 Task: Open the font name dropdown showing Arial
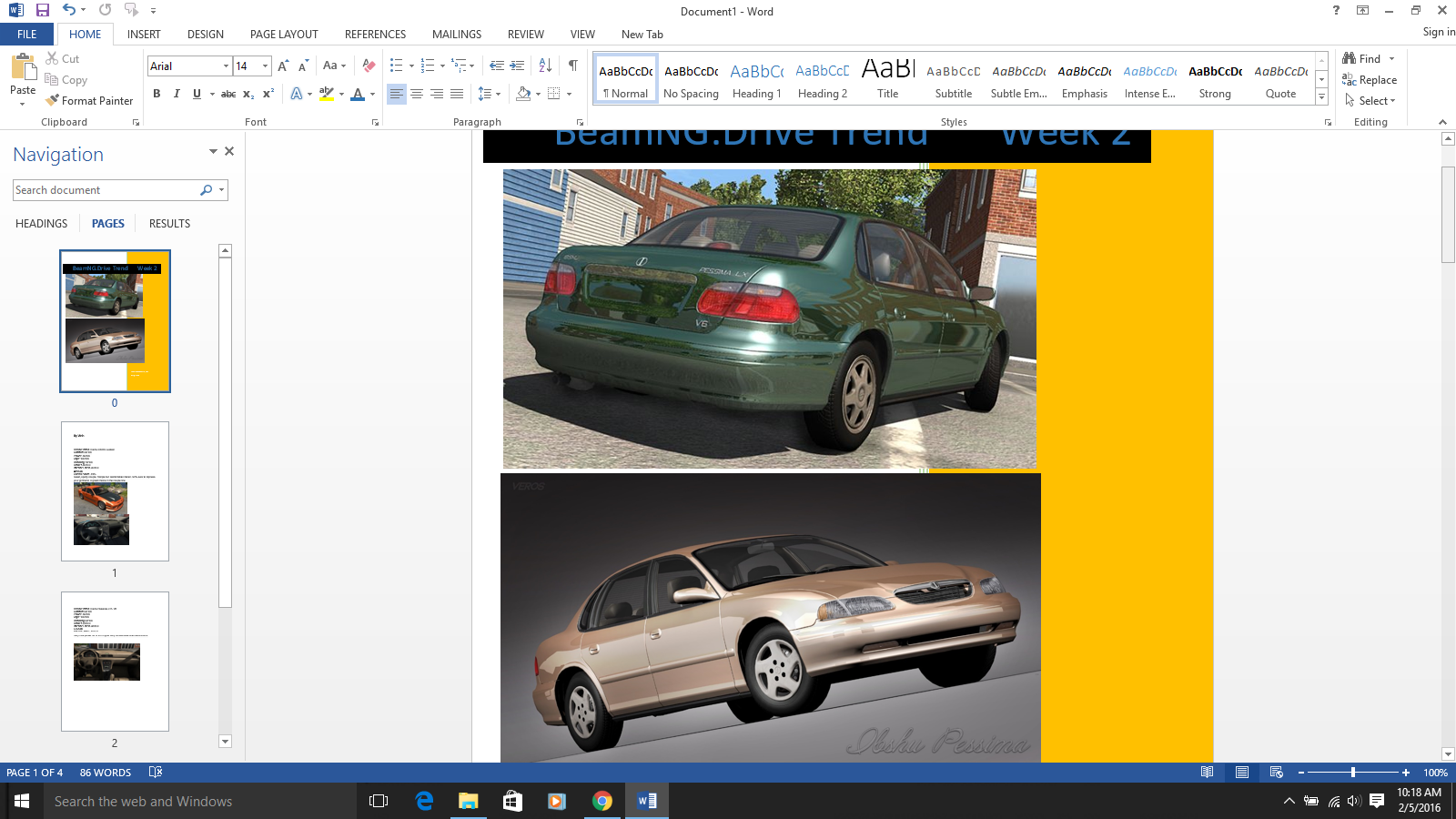[226, 66]
